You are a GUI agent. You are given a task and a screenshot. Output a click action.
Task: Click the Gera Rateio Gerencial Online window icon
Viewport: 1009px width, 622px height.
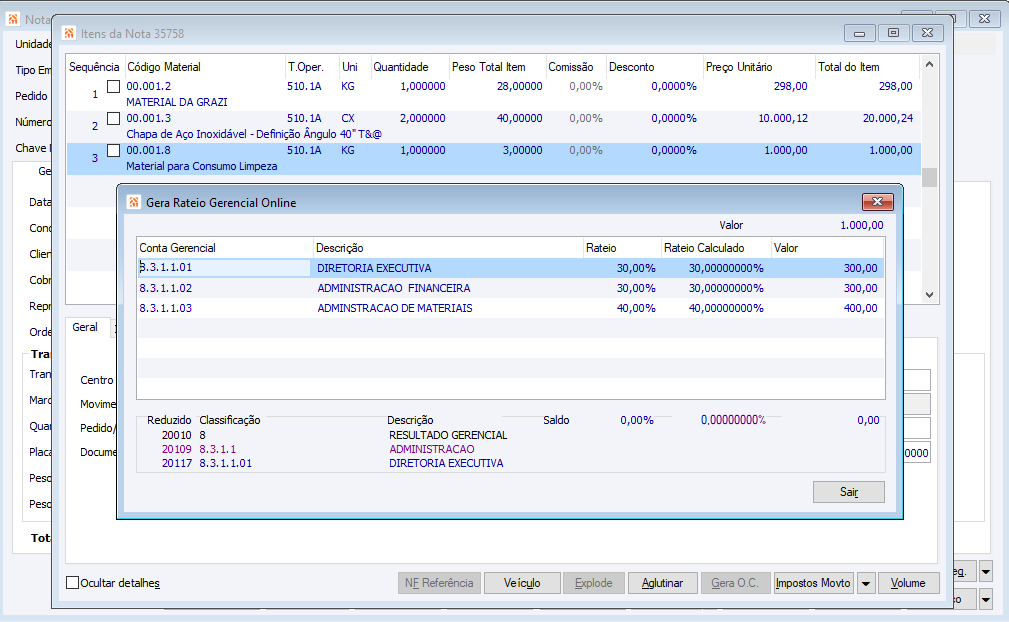pos(133,202)
